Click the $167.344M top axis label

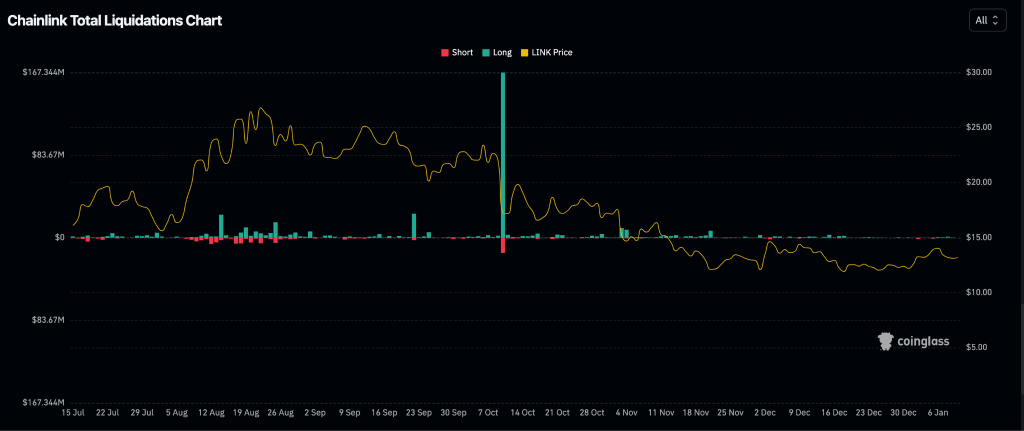[42, 72]
